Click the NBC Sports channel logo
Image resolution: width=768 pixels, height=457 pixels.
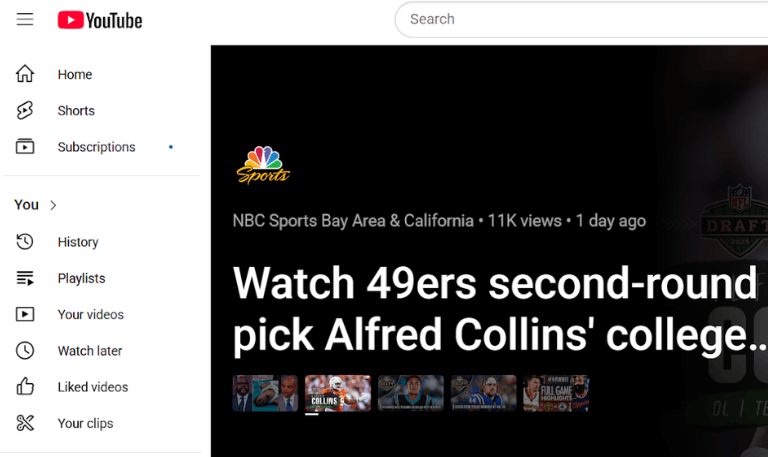[x=263, y=166]
